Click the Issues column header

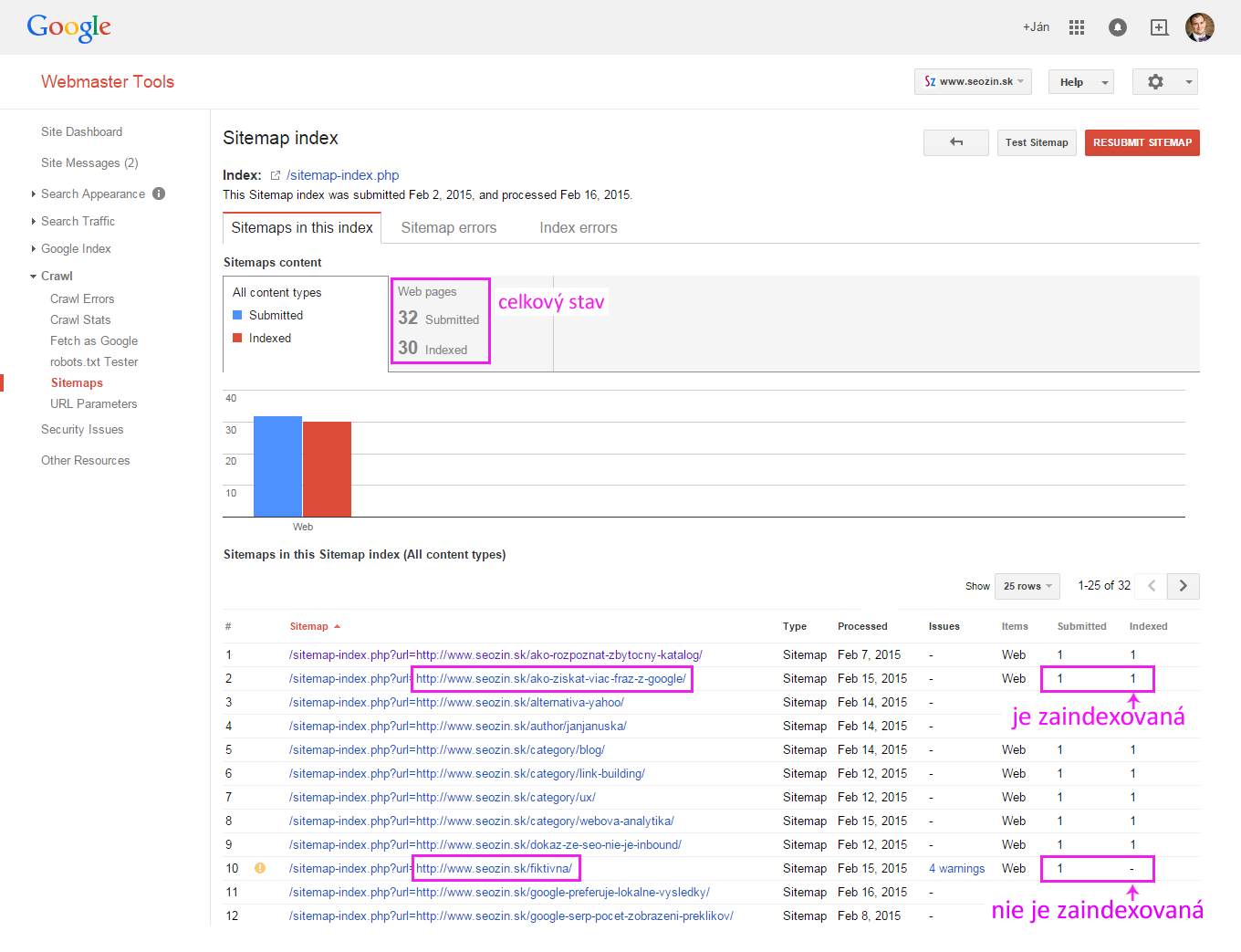[944, 626]
